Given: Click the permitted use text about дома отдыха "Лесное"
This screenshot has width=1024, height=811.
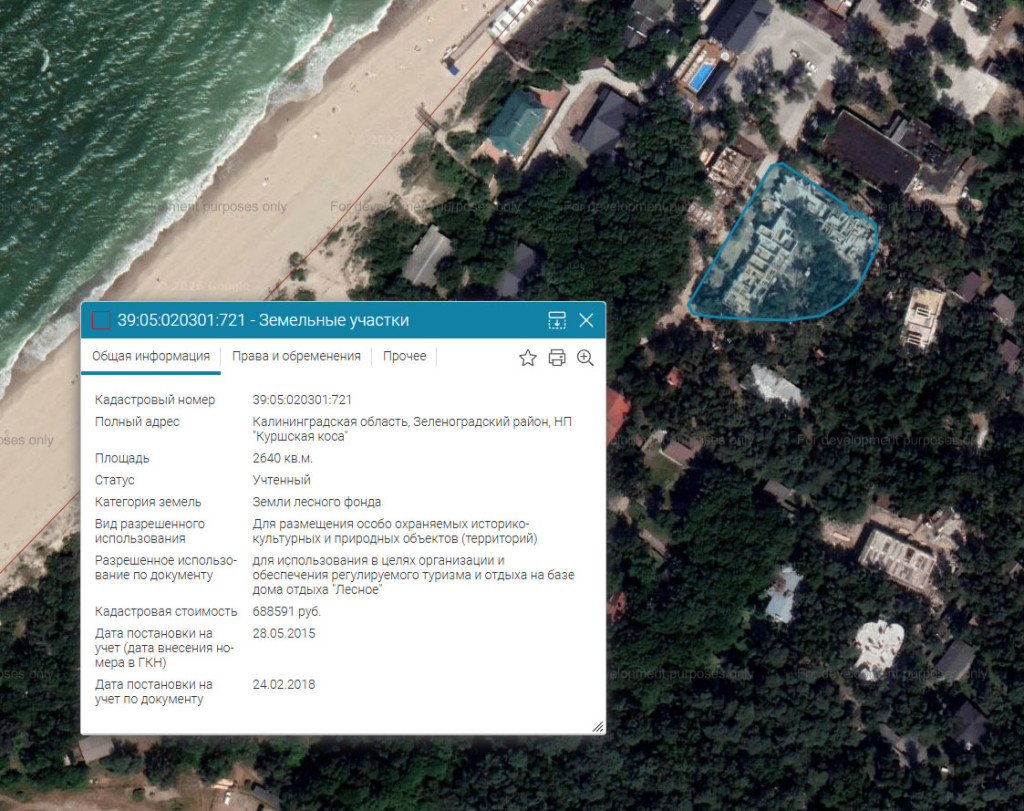Looking at the screenshot, I should point(413,575).
